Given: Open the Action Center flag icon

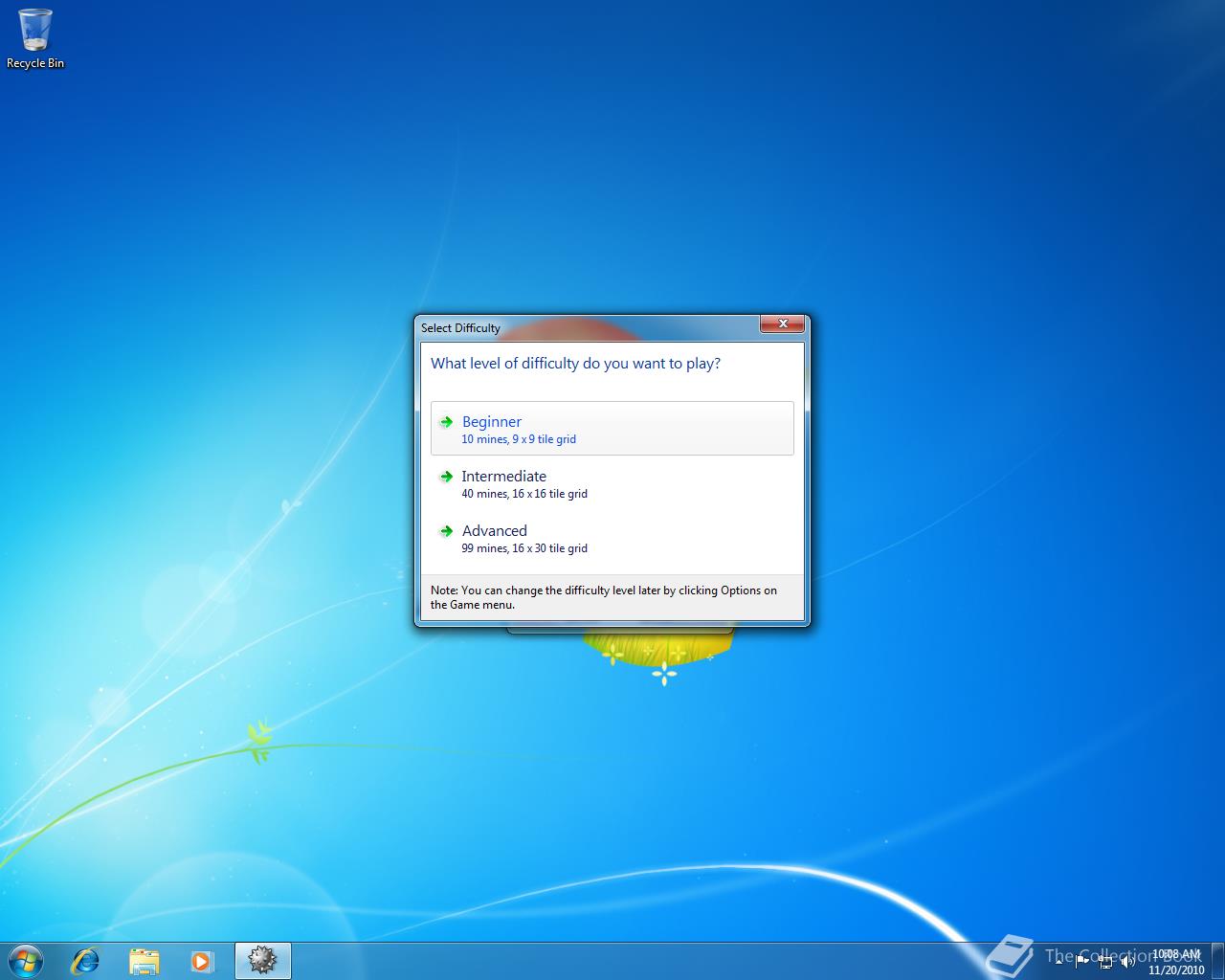Looking at the screenshot, I should [1082, 961].
